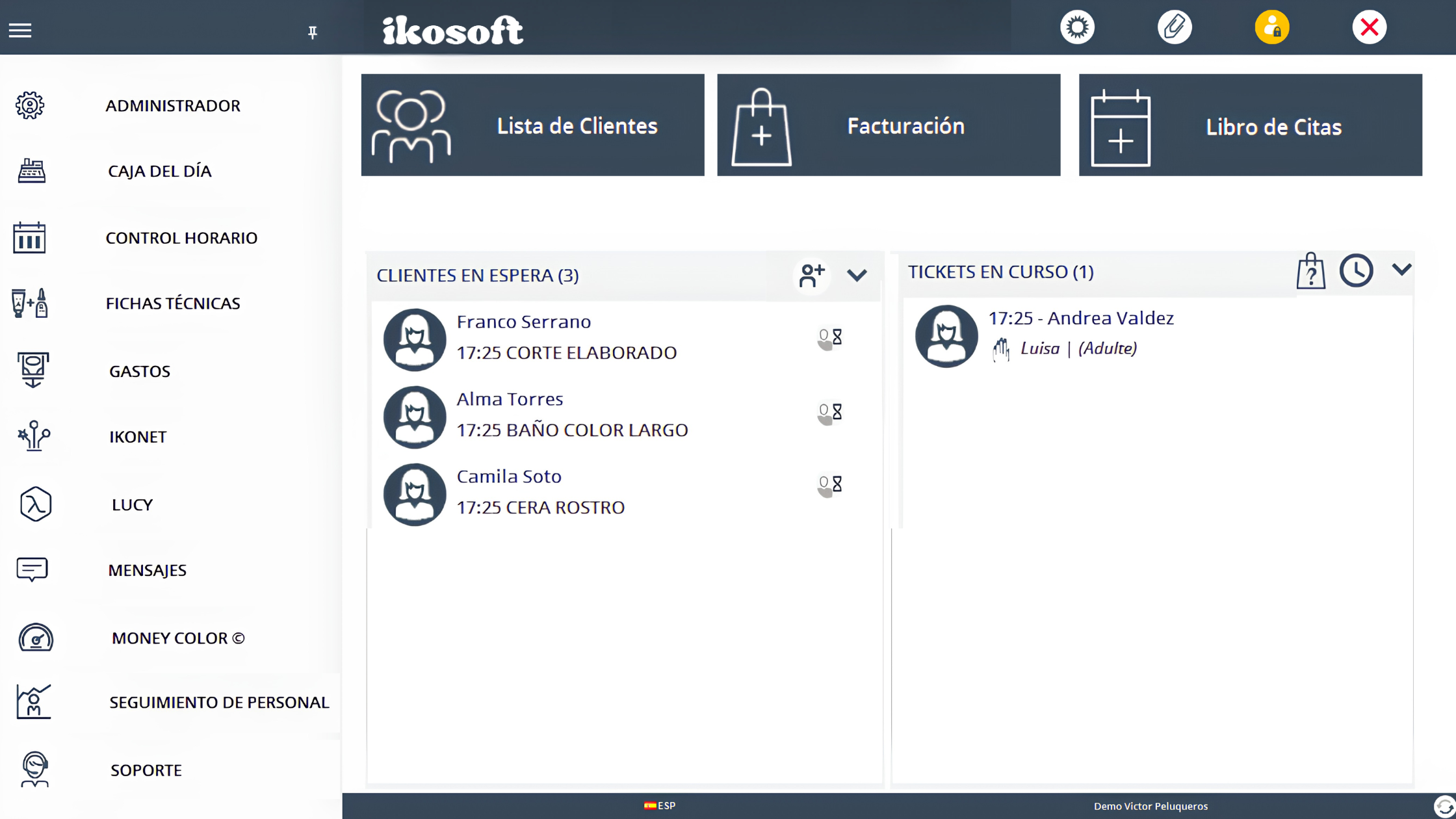
Task: Click the LUCY lambda icon
Action: tap(36, 504)
